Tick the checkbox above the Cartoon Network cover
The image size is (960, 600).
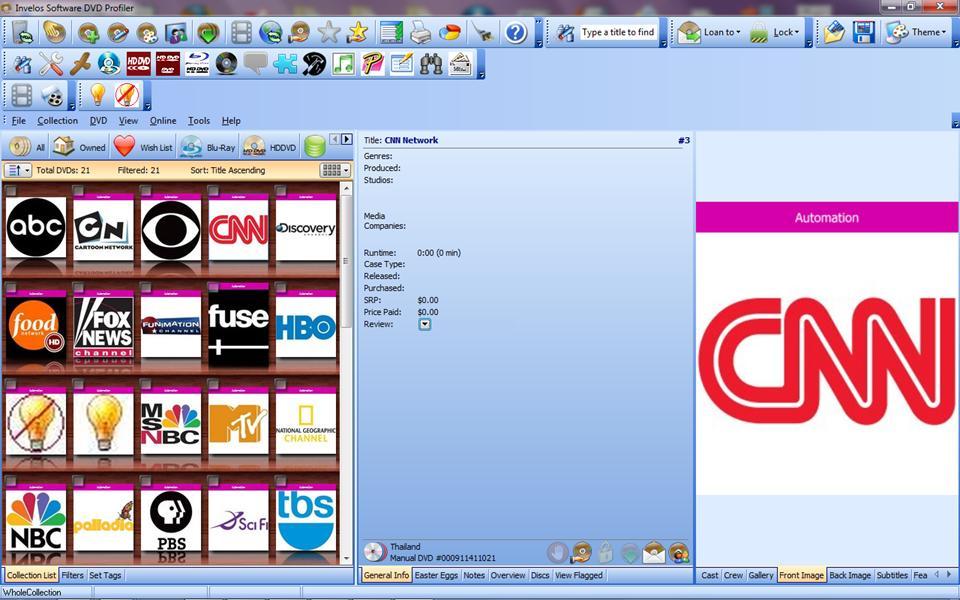pos(78,190)
